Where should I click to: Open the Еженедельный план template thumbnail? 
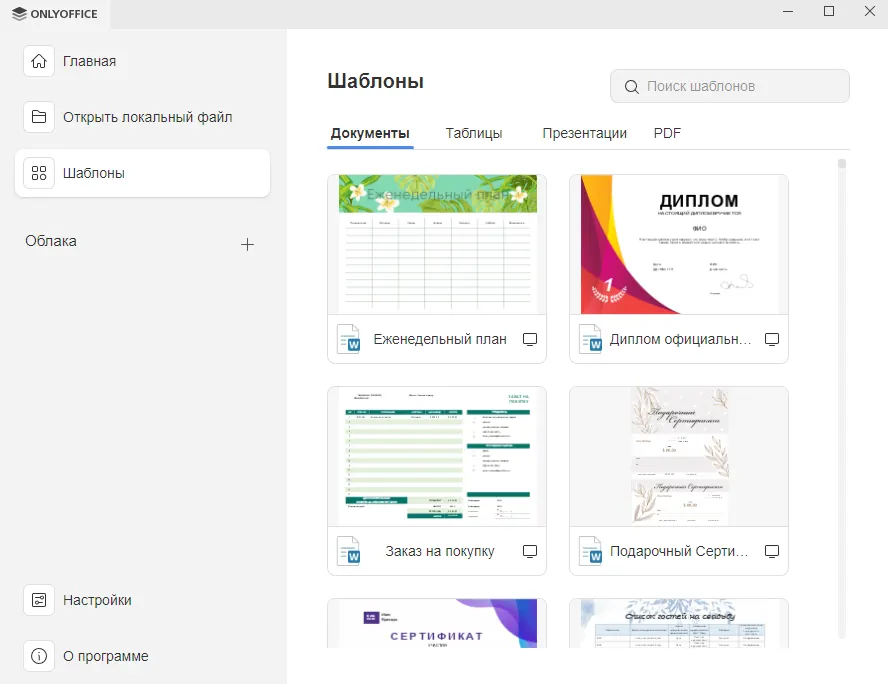(437, 245)
